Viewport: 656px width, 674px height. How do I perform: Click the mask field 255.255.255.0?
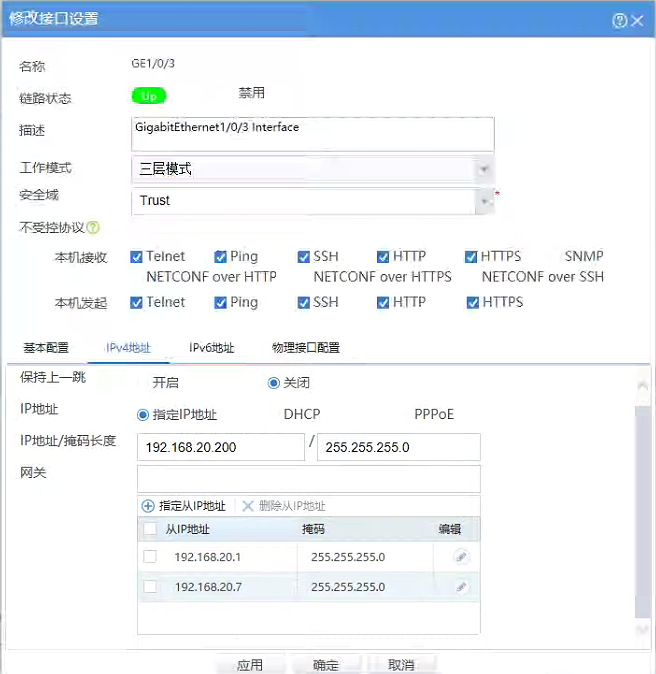point(399,447)
